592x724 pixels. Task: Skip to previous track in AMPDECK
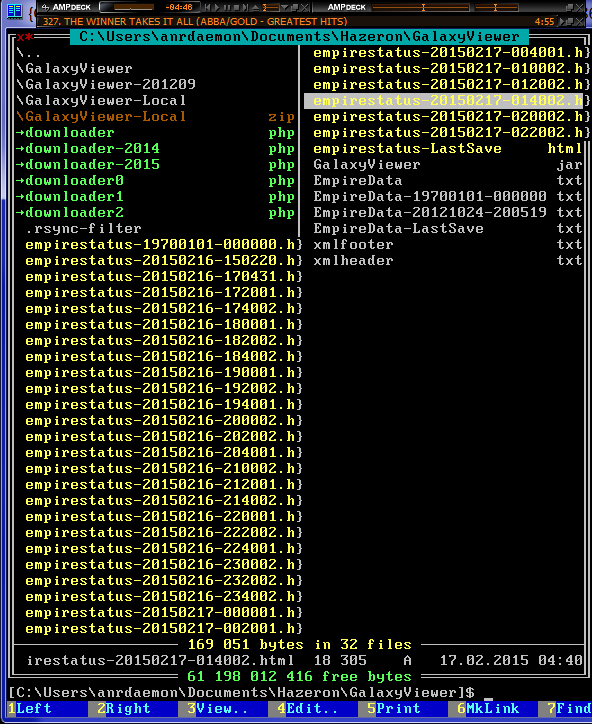(x=207, y=7)
